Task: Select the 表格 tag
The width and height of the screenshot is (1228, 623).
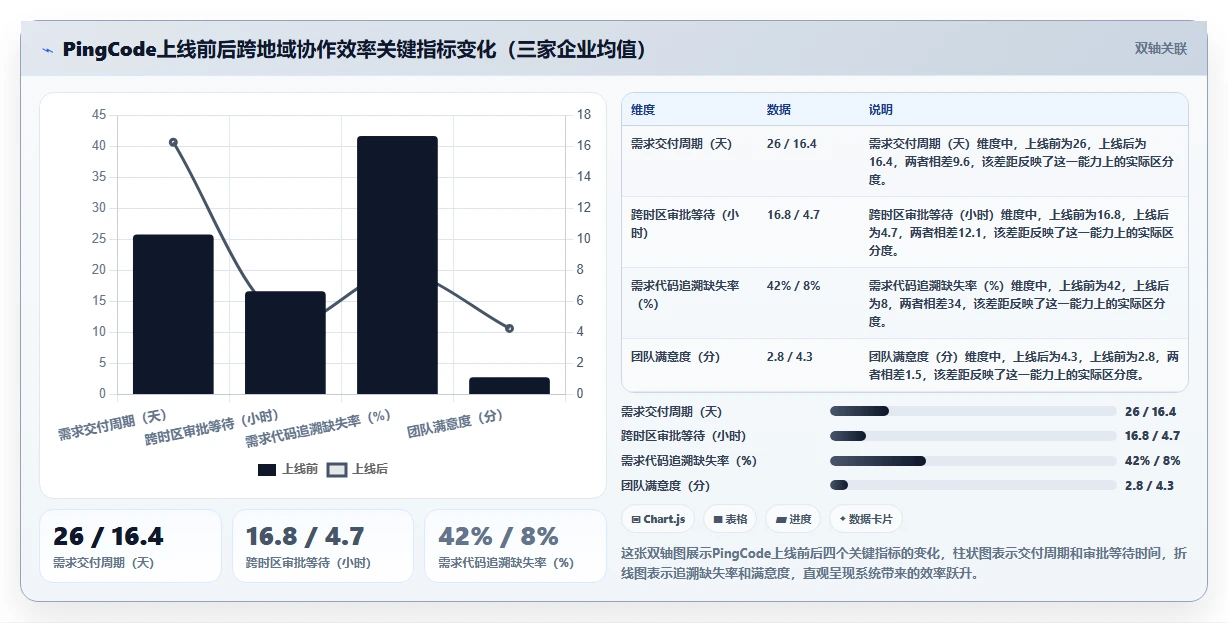Action: point(730,519)
